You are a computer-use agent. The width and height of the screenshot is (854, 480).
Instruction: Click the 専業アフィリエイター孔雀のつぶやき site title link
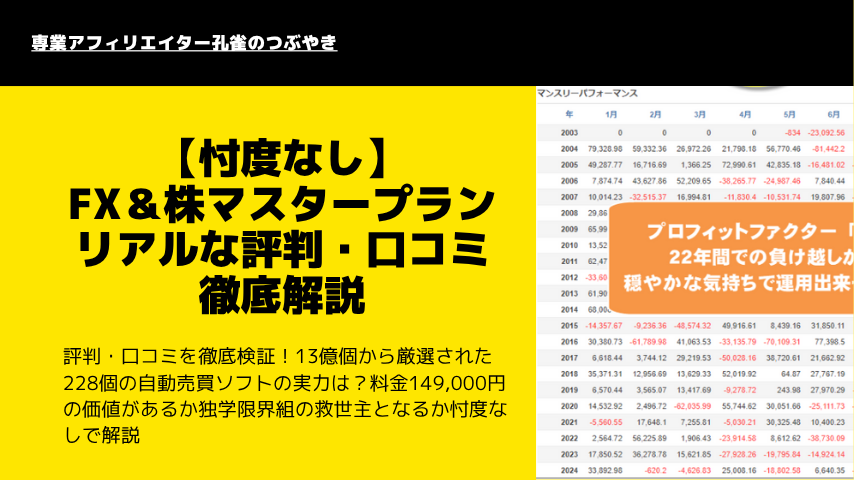(x=183, y=43)
